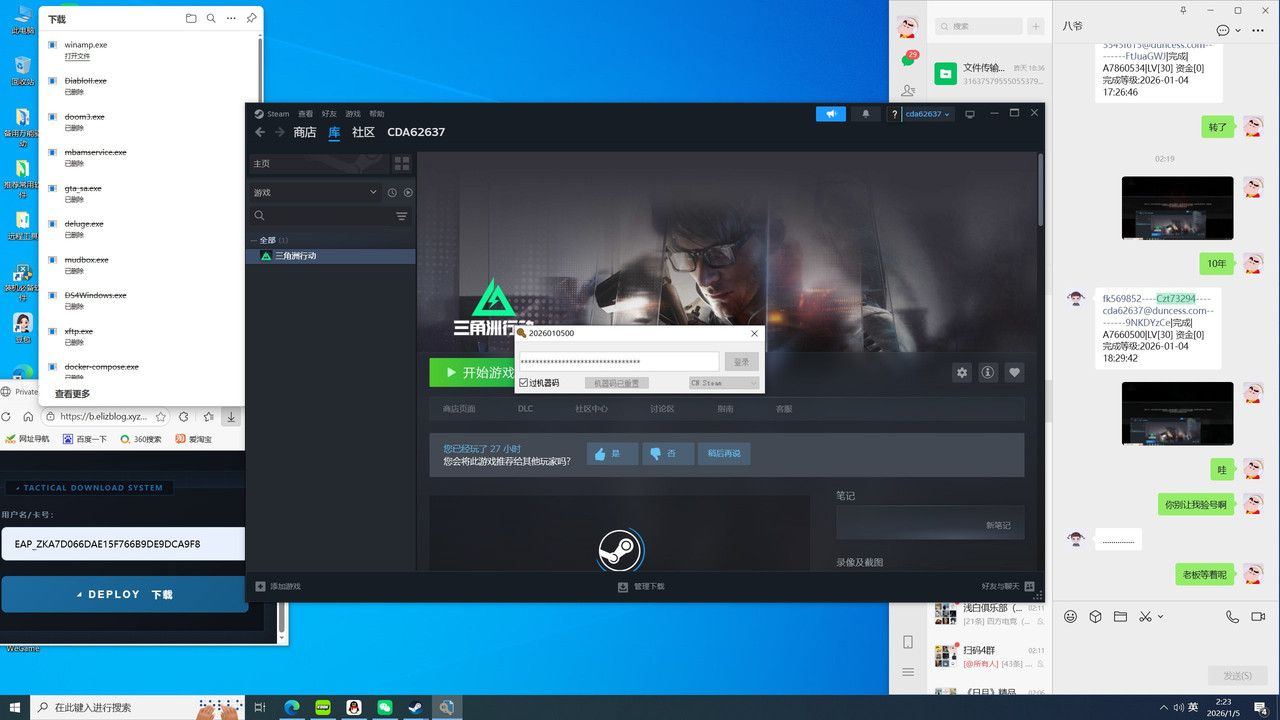The image size is (1280, 720).
Task: Click WeChat chat more options ellipsis
Action: [1258, 30]
